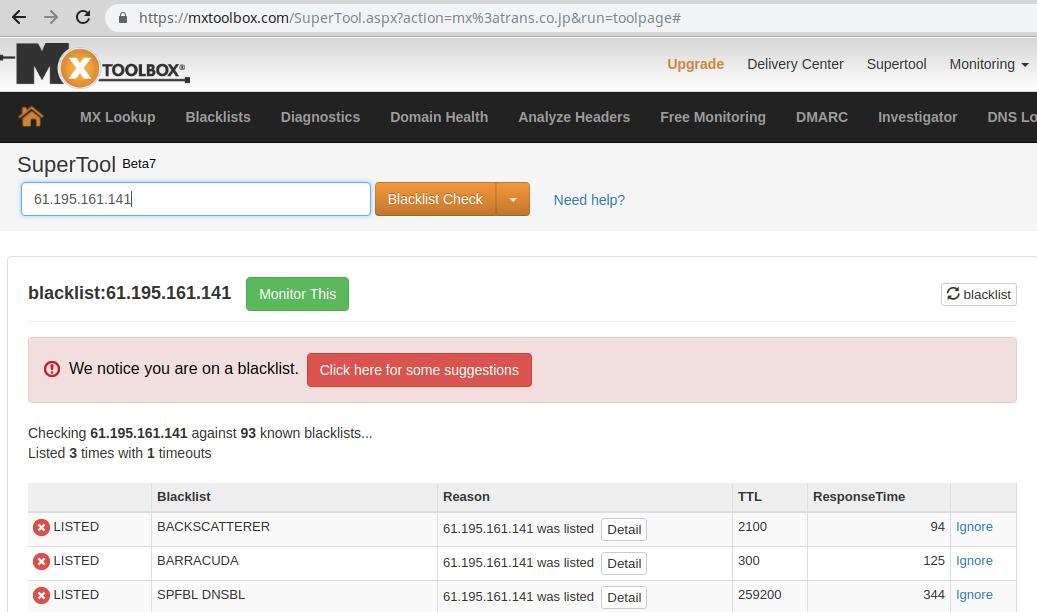Image resolution: width=1037 pixels, height=612 pixels.
Task: Go to Investigator
Action: pyautogui.click(x=917, y=117)
